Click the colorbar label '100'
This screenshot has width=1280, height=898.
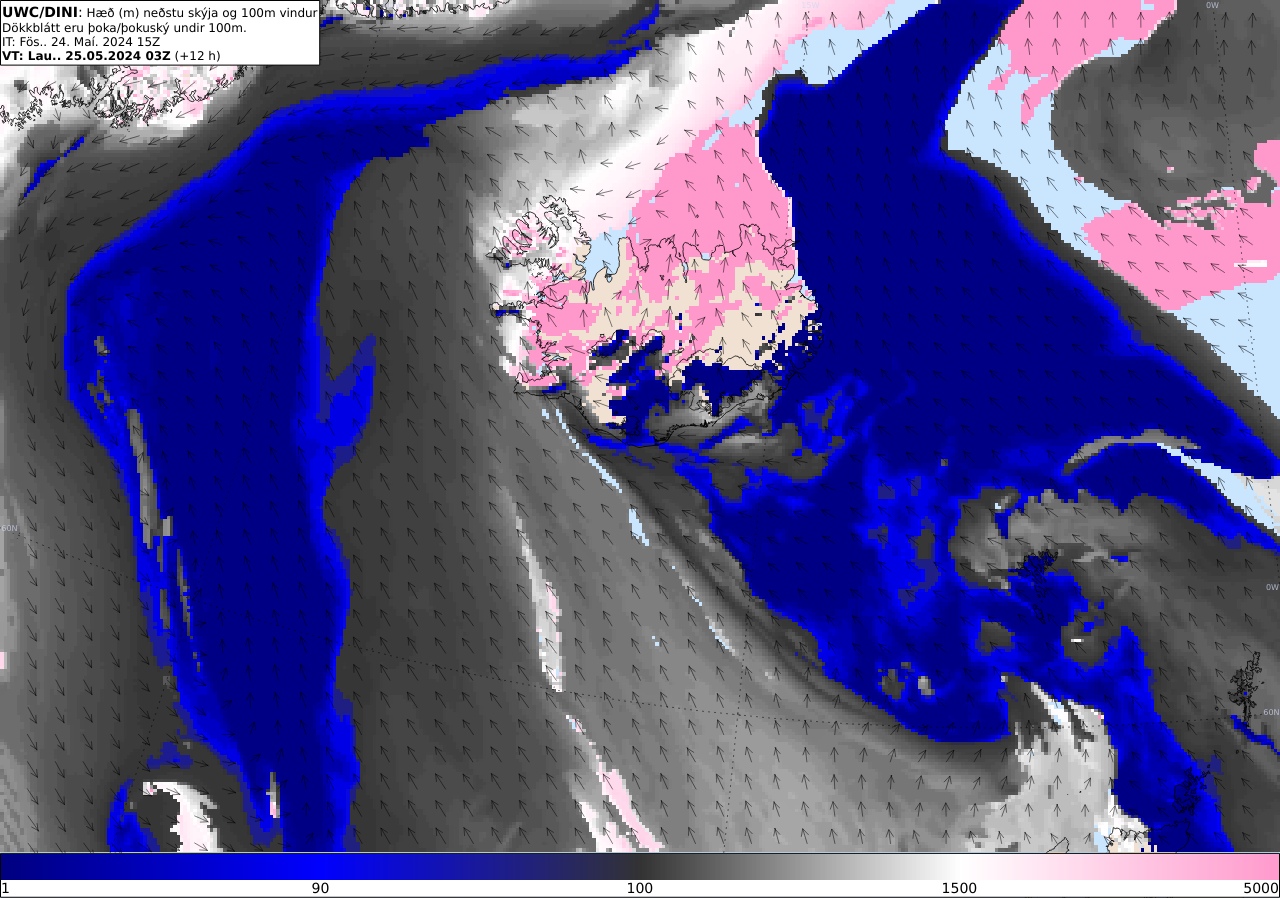pyautogui.click(x=640, y=888)
